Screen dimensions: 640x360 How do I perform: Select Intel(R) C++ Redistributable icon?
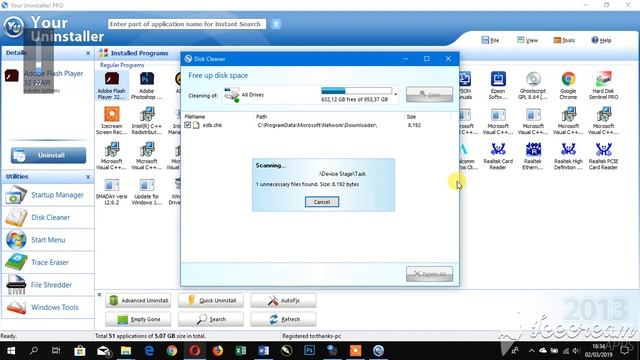tap(147, 120)
